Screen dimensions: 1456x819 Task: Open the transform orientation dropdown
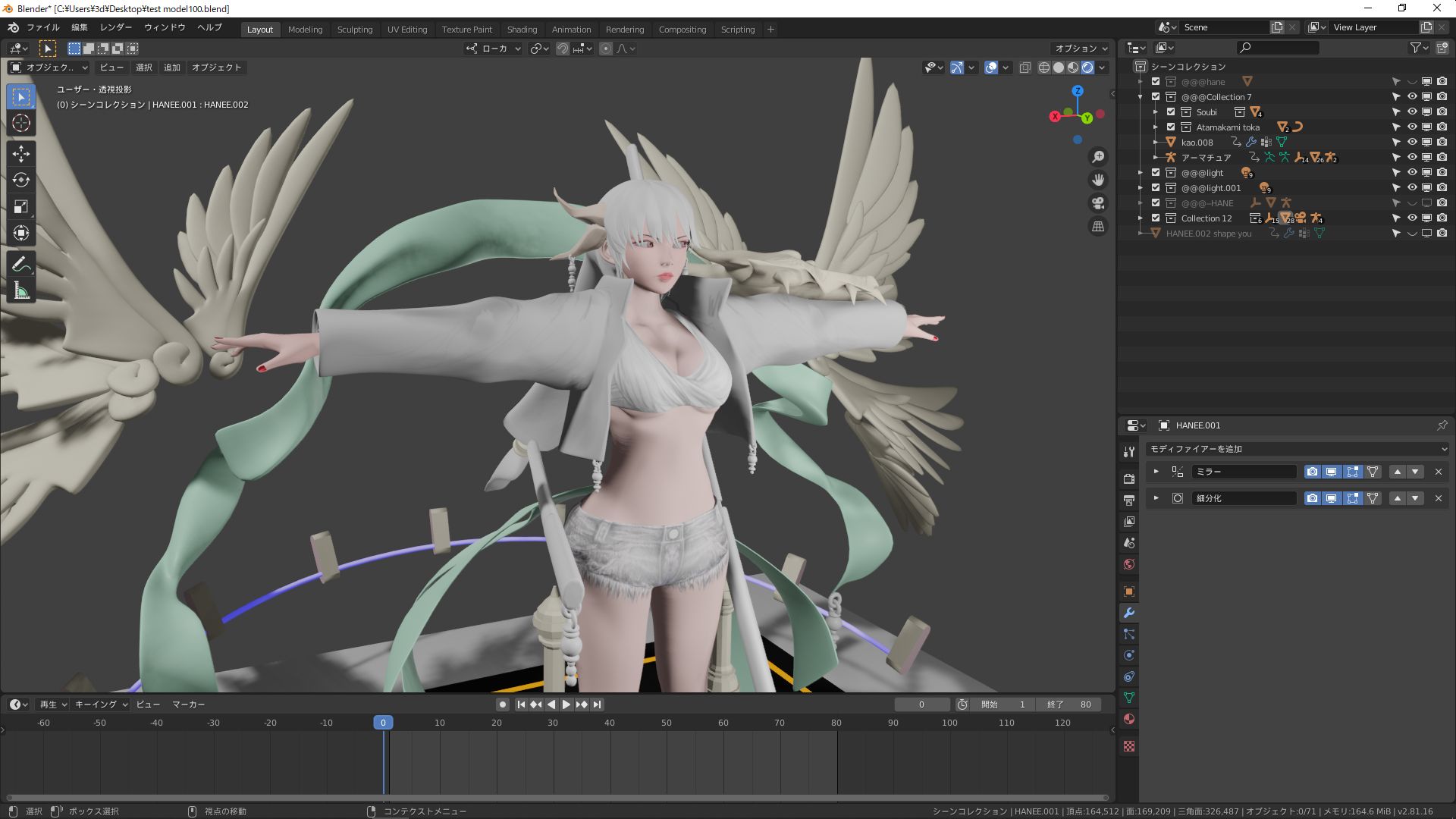[x=494, y=49]
